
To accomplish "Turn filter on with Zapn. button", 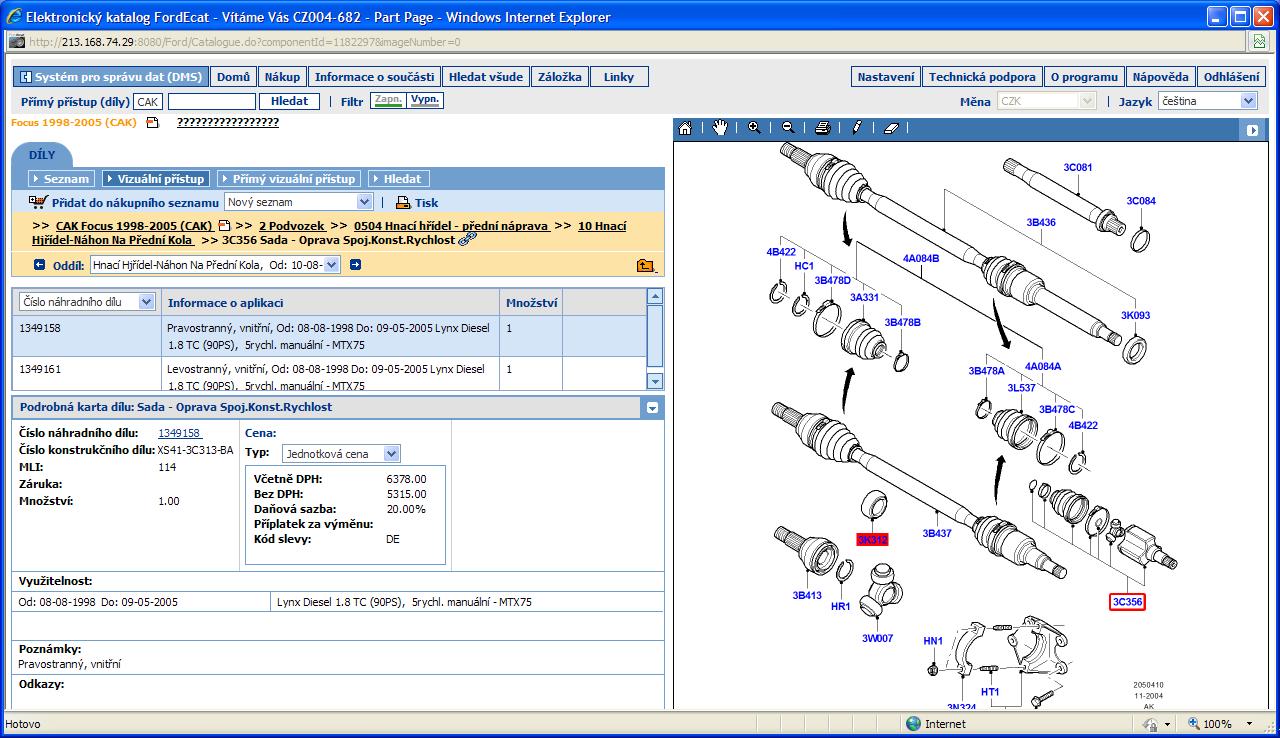I will pyautogui.click(x=387, y=101).
